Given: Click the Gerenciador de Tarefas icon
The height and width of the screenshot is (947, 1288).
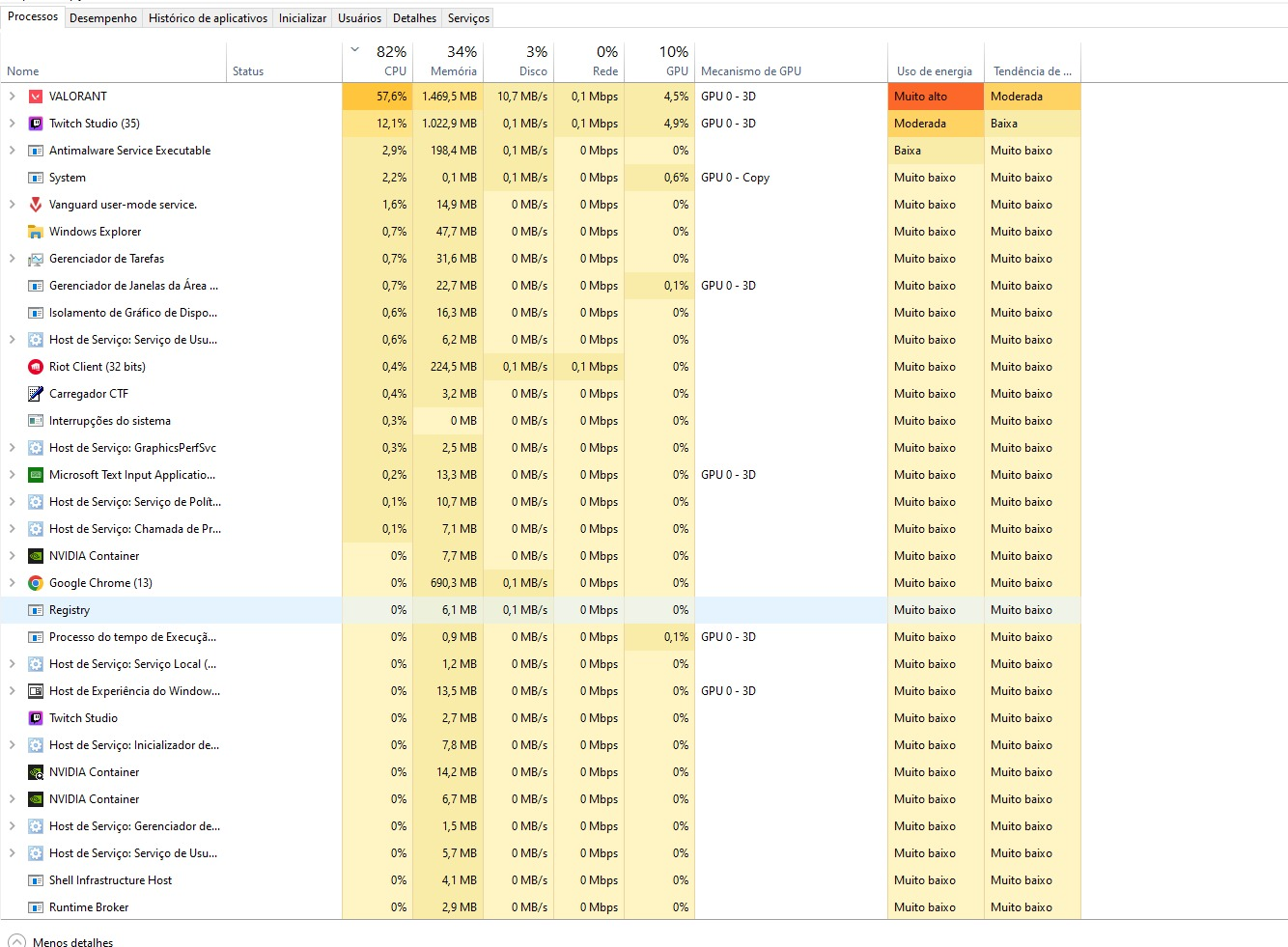Looking at the screenshot, I should click(x=36, y=259).
